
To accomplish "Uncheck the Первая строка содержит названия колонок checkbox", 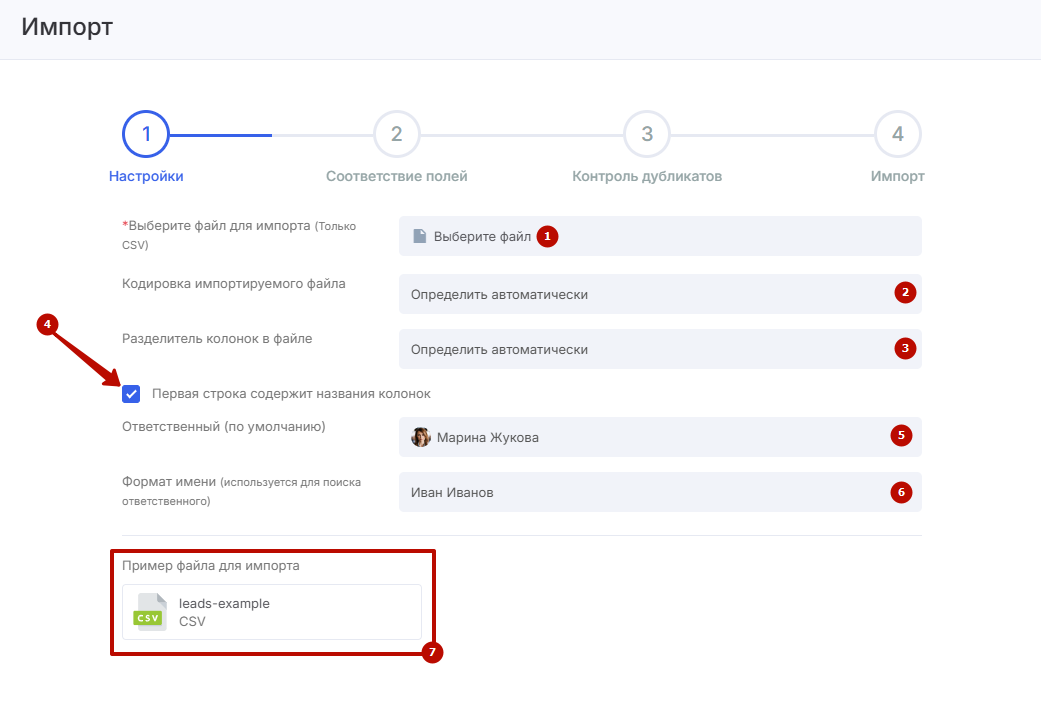I will (131, 394).
